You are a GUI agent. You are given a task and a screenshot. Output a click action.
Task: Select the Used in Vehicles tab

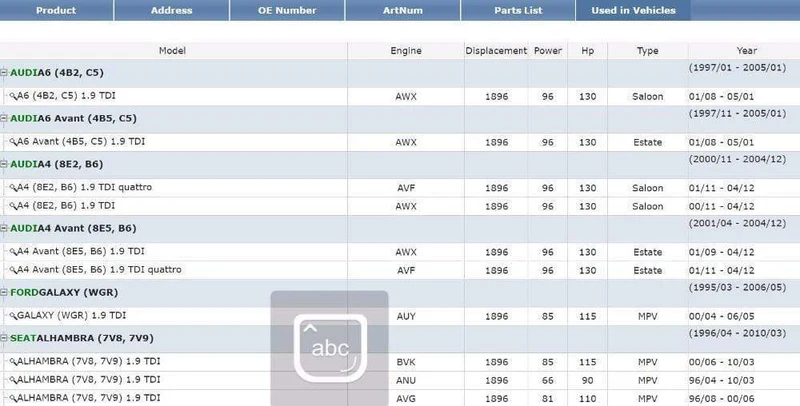tap(633, 10)
